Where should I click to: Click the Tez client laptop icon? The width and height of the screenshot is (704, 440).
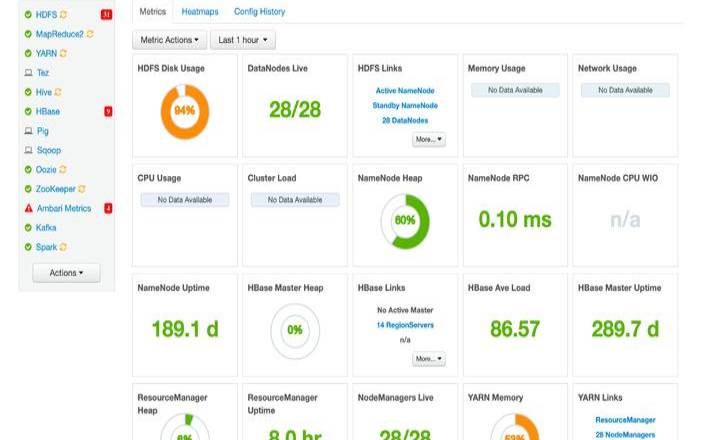tap(28, 73)
